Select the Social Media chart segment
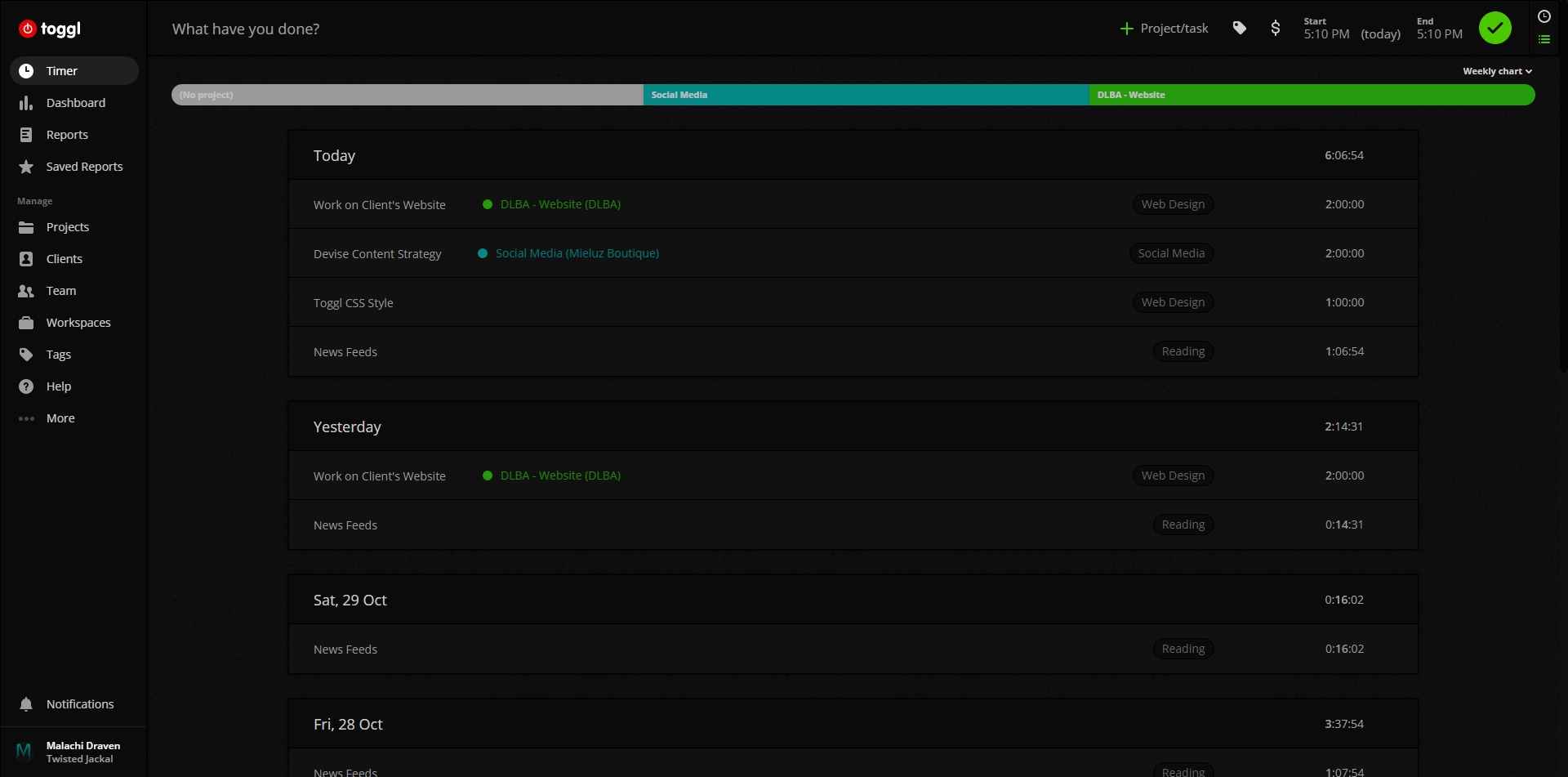 tap(866, 95)
